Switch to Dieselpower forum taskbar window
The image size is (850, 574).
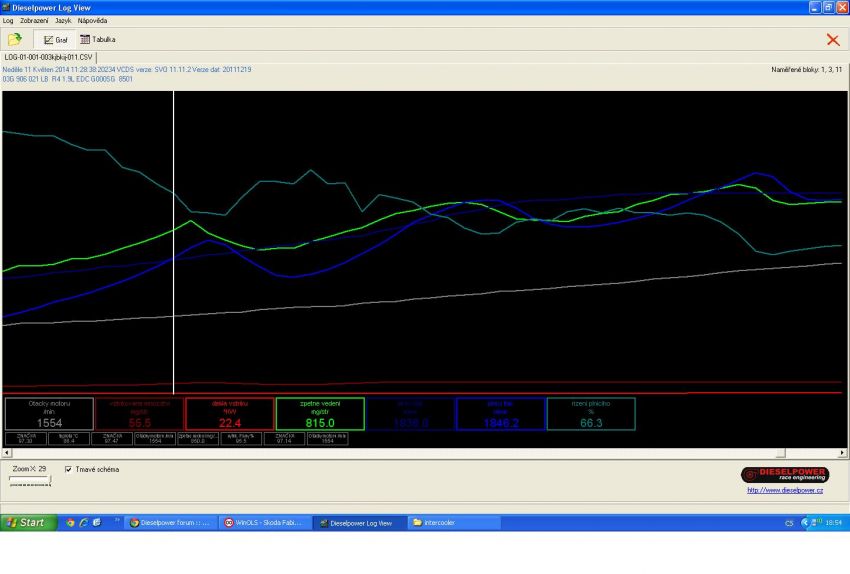[171, 523]
